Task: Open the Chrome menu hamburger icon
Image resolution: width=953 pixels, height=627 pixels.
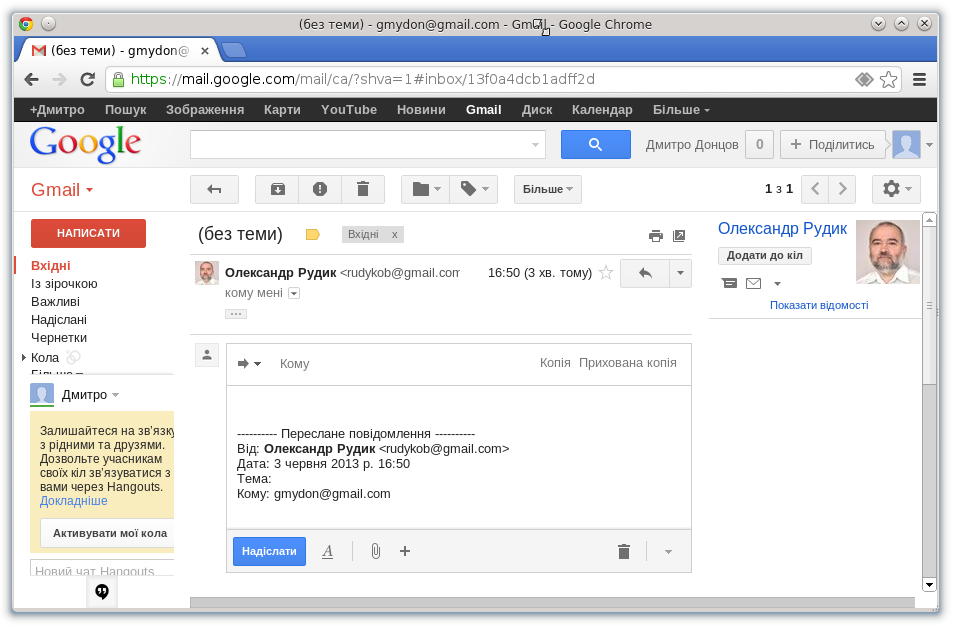Action: 920,80
